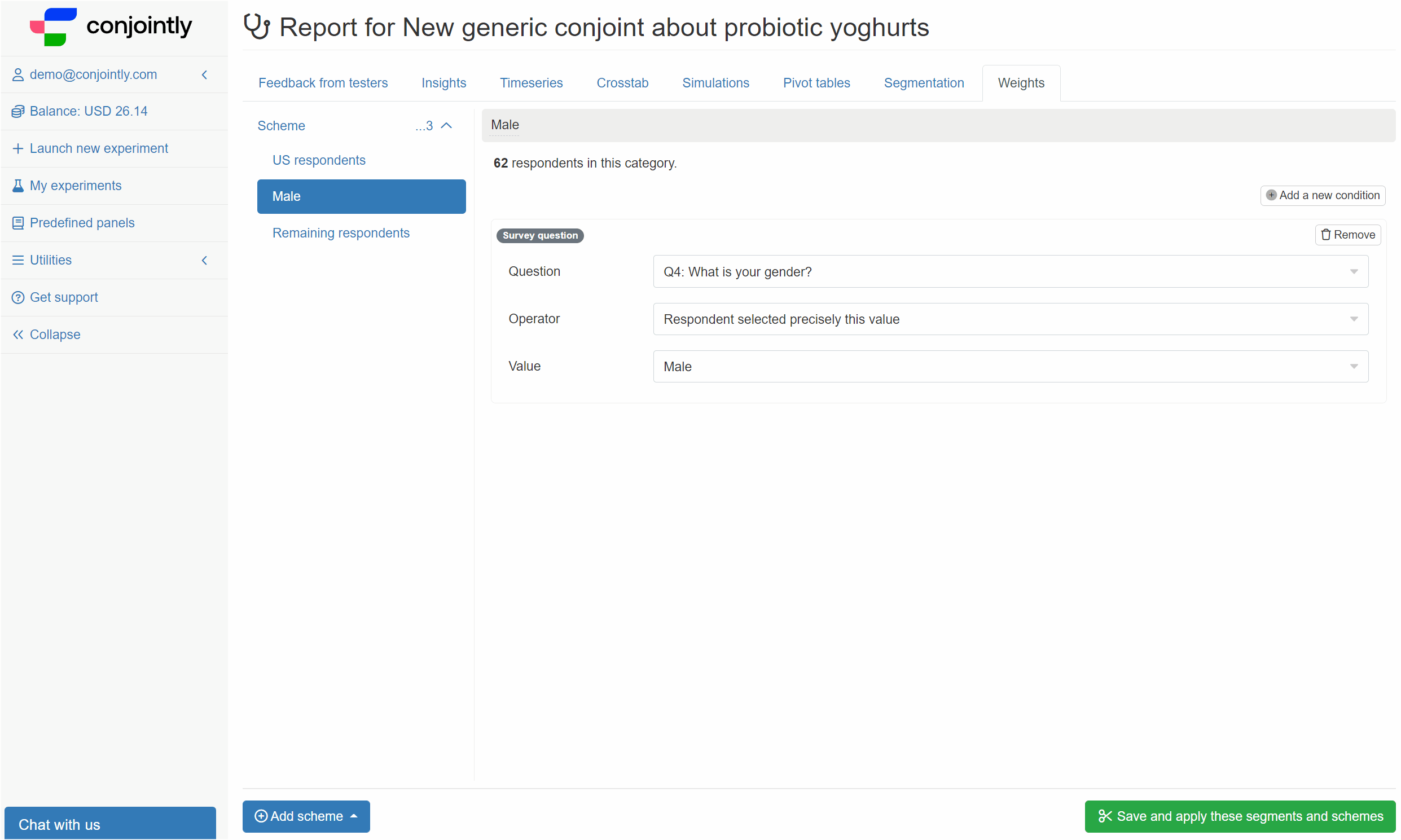Open the Question dropdown for Q4
This screenshot has width=1401, height=840.
click(x=1010, y=271)
